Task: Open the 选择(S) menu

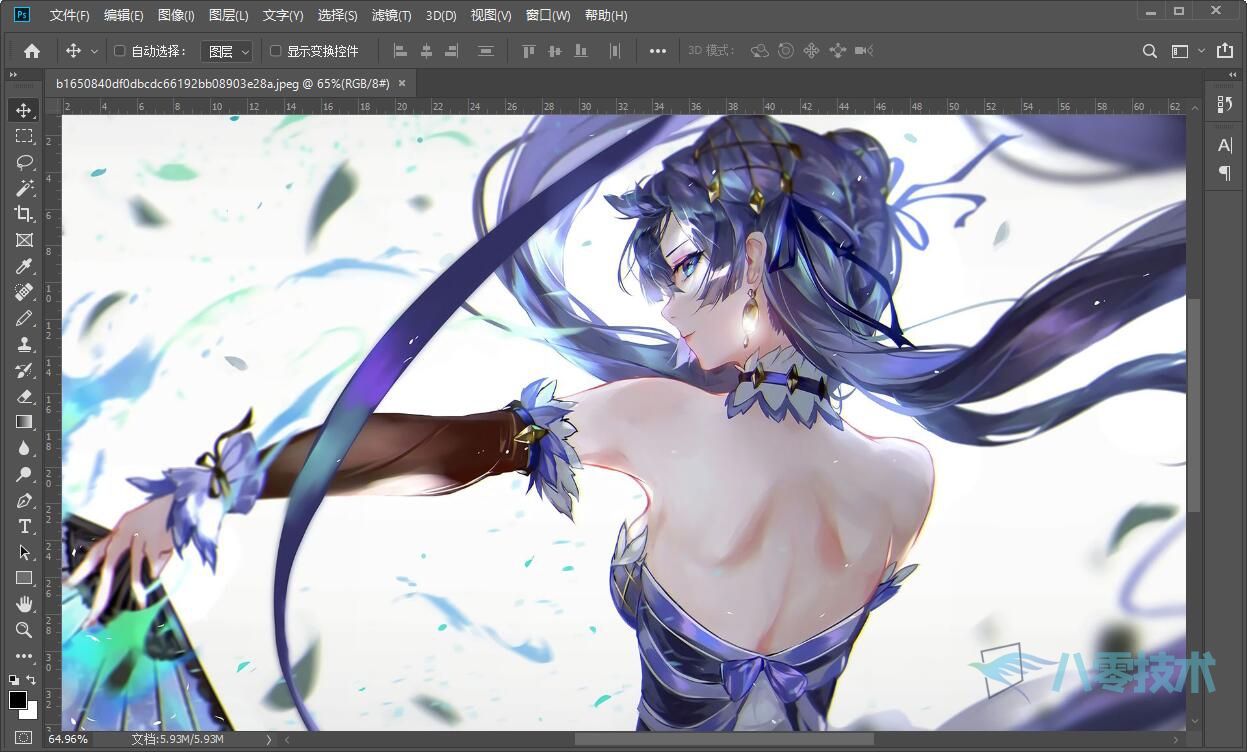Action: [x=337, y=15]
